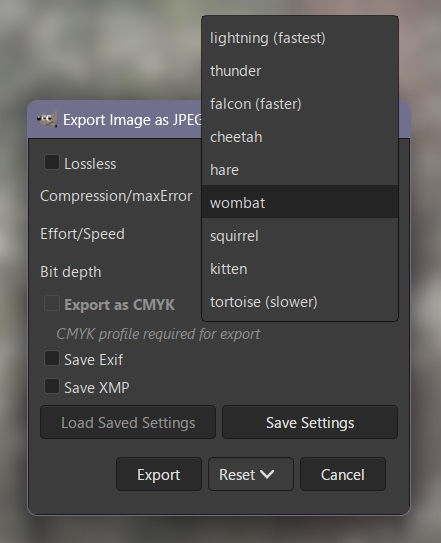Screen dimensions: 441x543
Task: Click the Save Settings button
Action: click(x=310, y=422)
